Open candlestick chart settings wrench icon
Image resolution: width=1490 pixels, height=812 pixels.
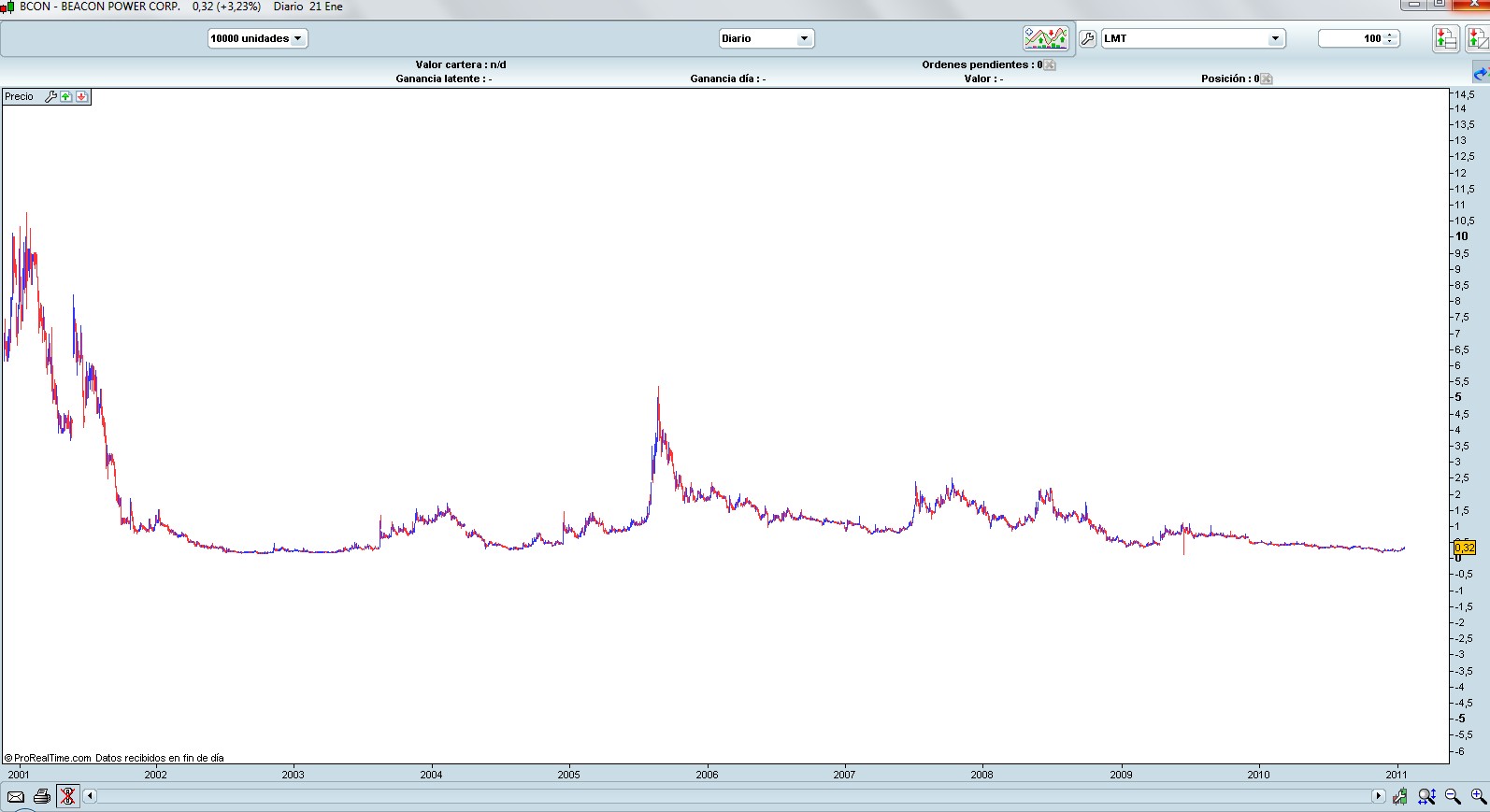(1399, 797)
